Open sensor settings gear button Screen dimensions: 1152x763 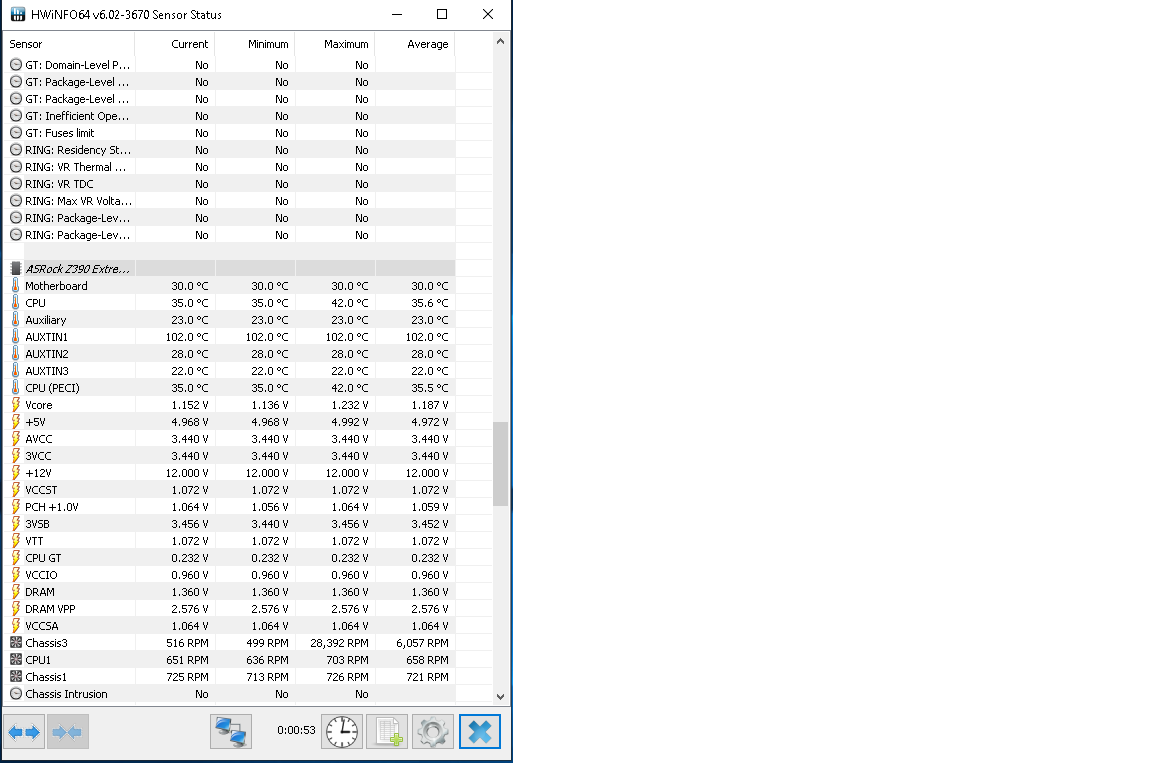pyautogui.click(x=433, y=731)
